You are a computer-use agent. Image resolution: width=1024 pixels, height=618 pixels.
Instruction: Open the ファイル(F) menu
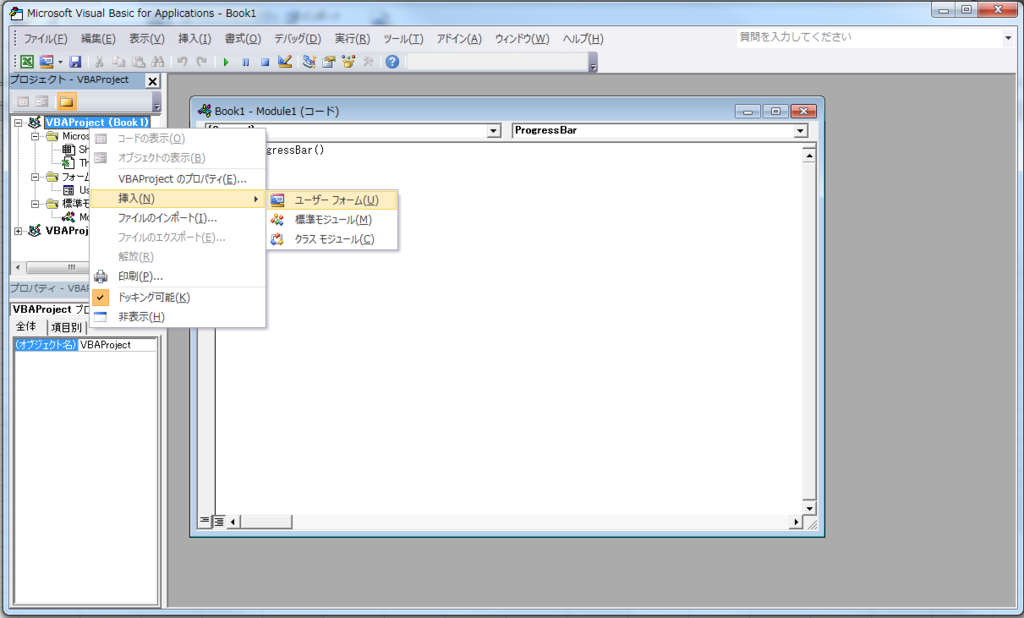click(x=45, y=39)
